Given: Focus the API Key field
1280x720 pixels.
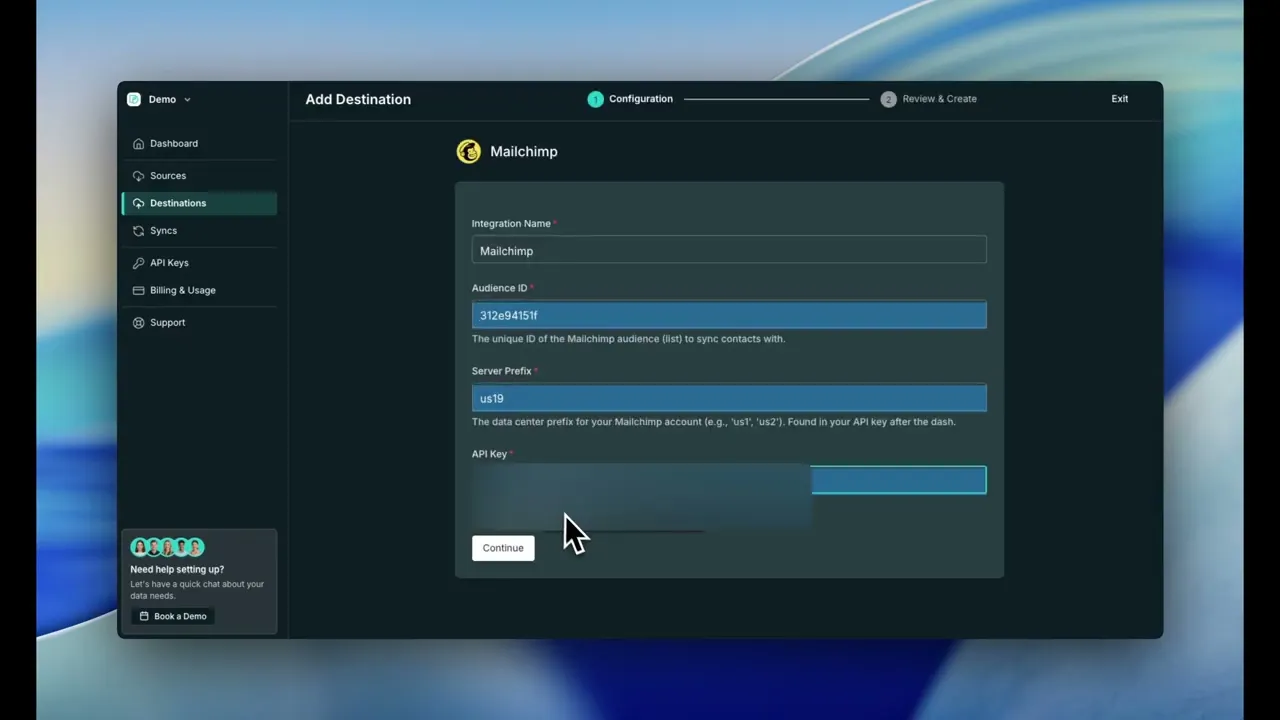Looking at the screenshot, I should (x=729, y=480).
